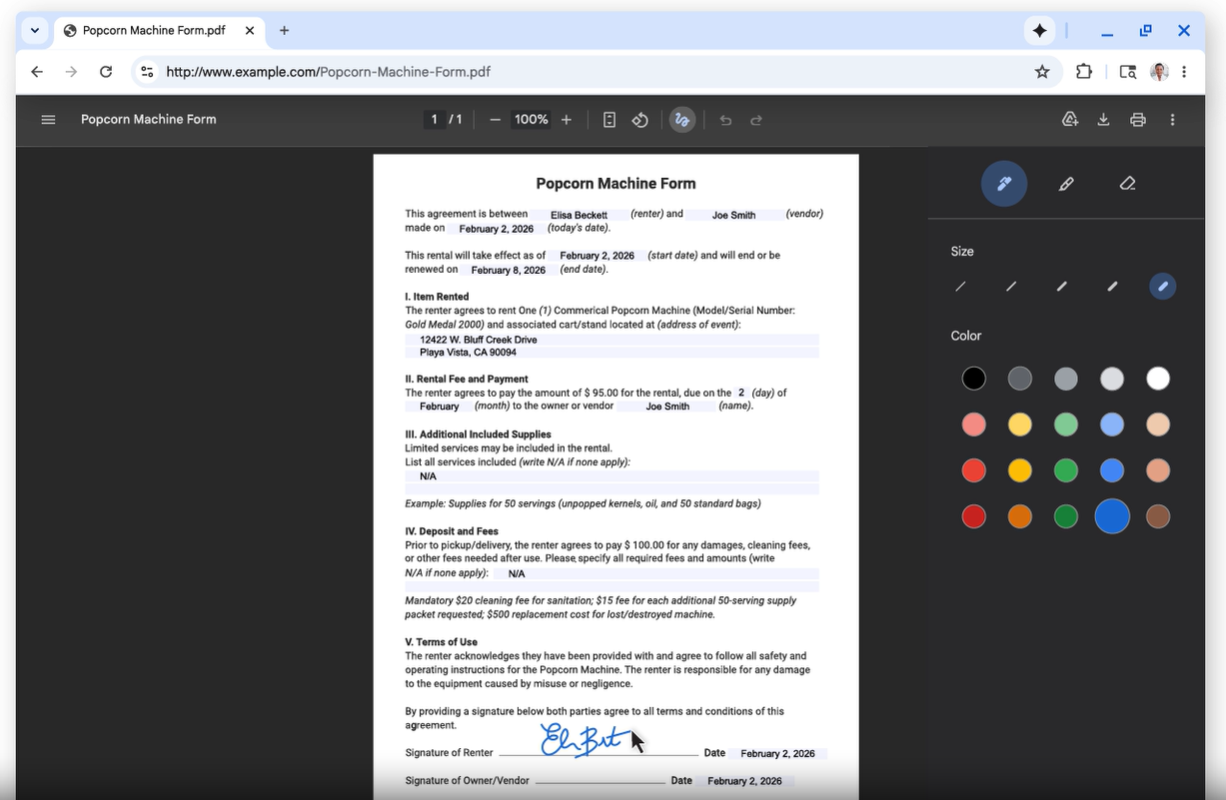Toggle the annotation draw mode button
The image size is (1226, 800).
682,120
